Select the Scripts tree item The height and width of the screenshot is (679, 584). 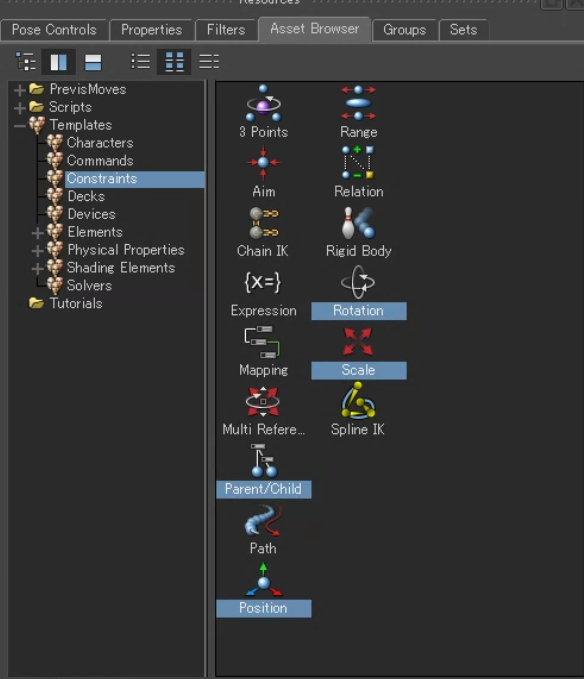[x=70, y=107]
